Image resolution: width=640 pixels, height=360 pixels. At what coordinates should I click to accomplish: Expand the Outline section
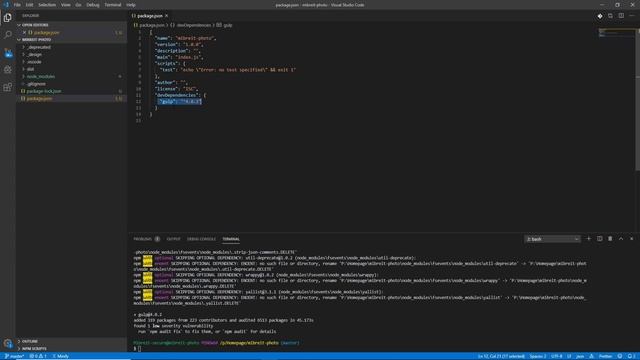pos(71,341)
